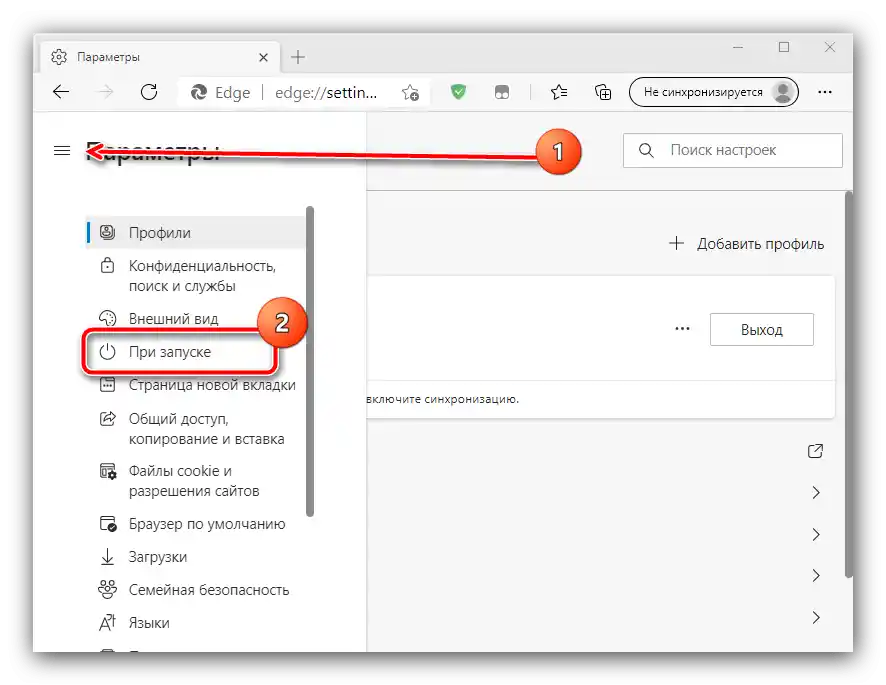Screen dimensions: 886x685
Task: Open the Edge ellipsis menu top right
Action: [825, 91]
